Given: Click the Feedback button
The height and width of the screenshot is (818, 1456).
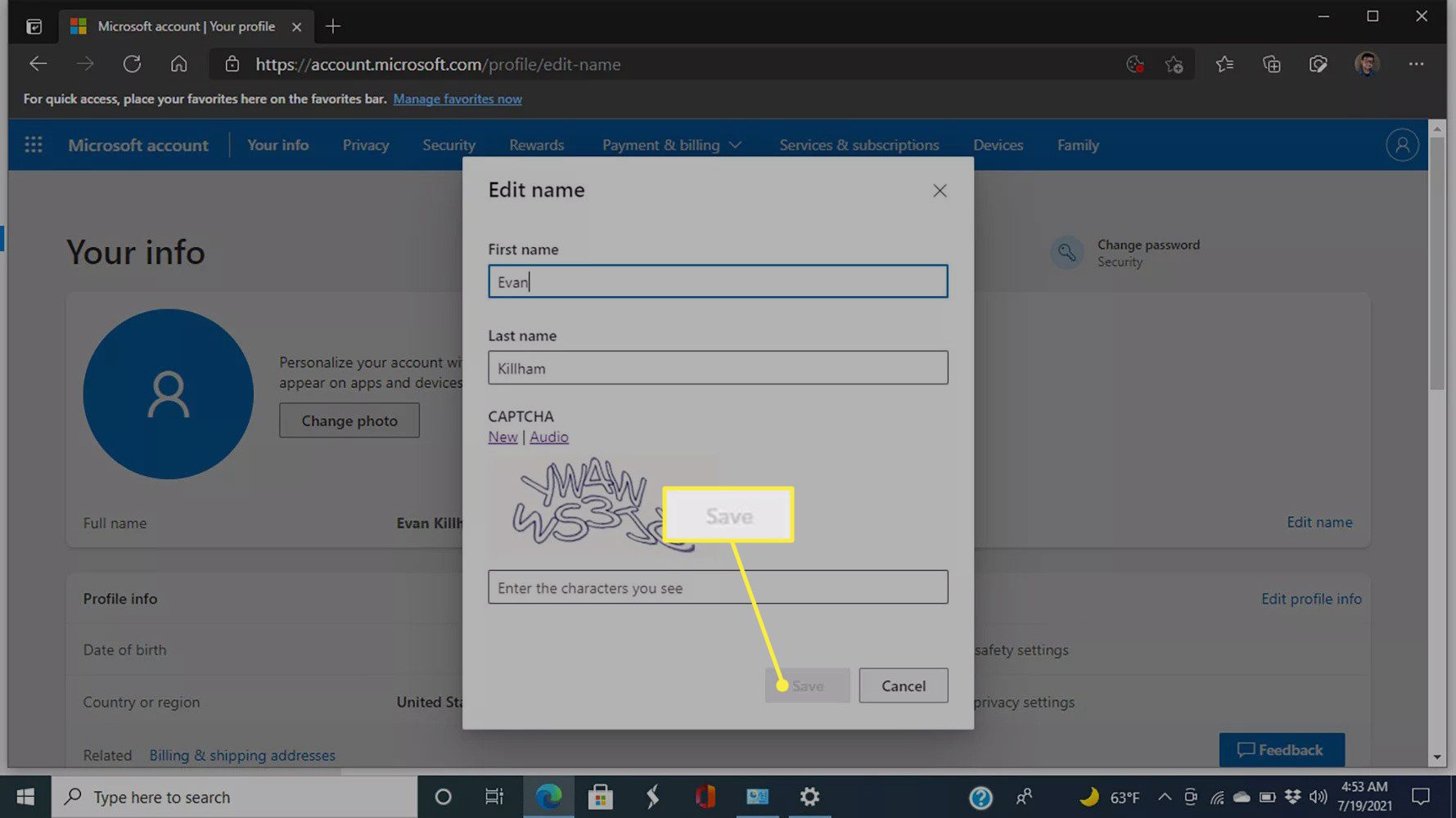Looking at the screenshot, I should click(x=1282, y=749).
